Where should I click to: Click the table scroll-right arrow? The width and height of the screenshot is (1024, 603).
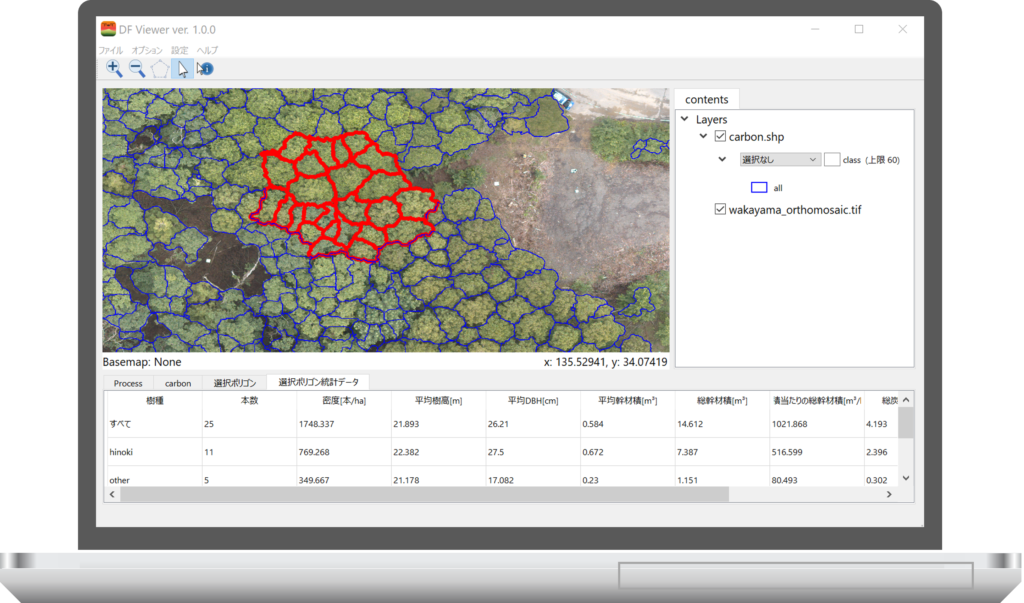(889, 495)
